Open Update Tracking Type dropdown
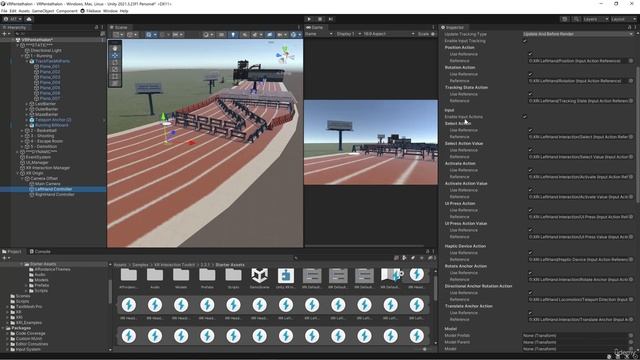640x360 pixels. [x=578, y=34]
